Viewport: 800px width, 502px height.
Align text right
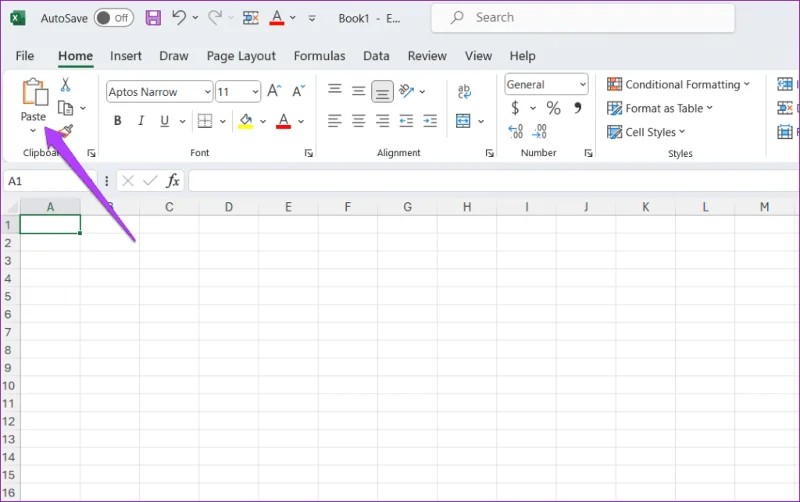click(382, 121)
